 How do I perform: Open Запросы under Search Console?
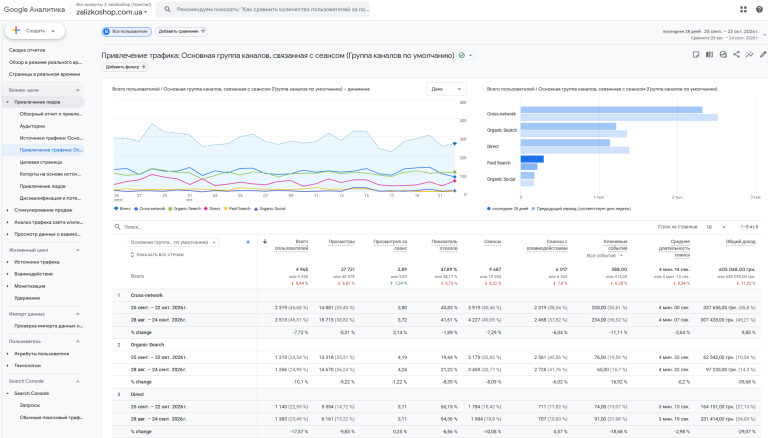[x=30, y=405]
